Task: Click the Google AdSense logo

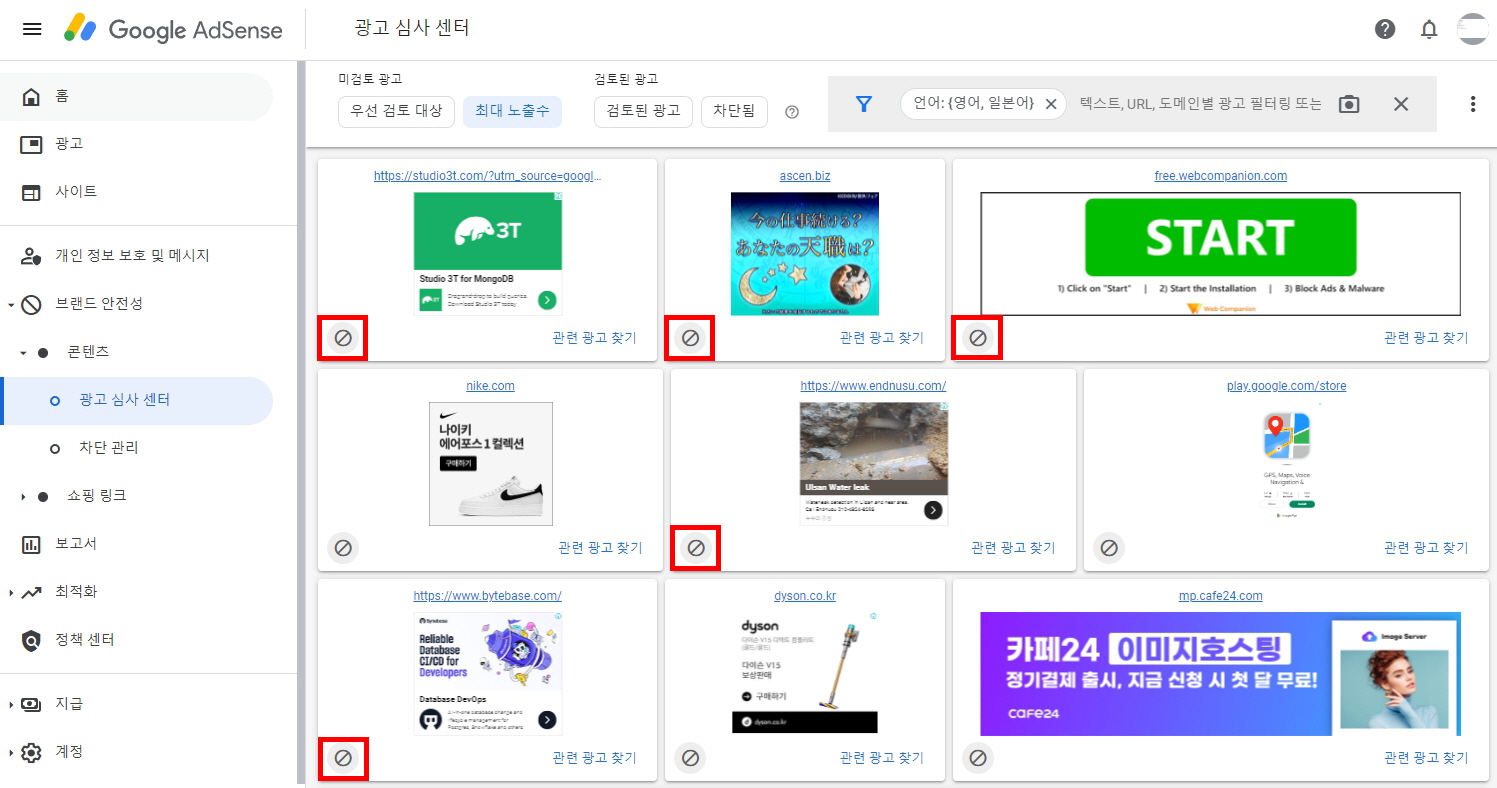Action: click(x=174, y=29)
